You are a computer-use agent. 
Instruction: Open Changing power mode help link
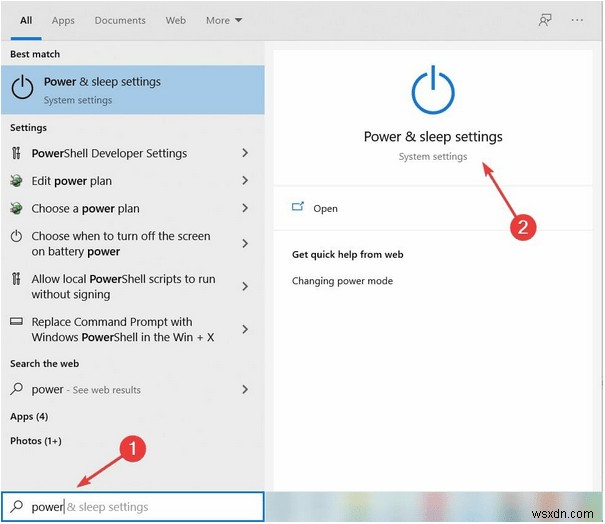(x=342, y=281)
